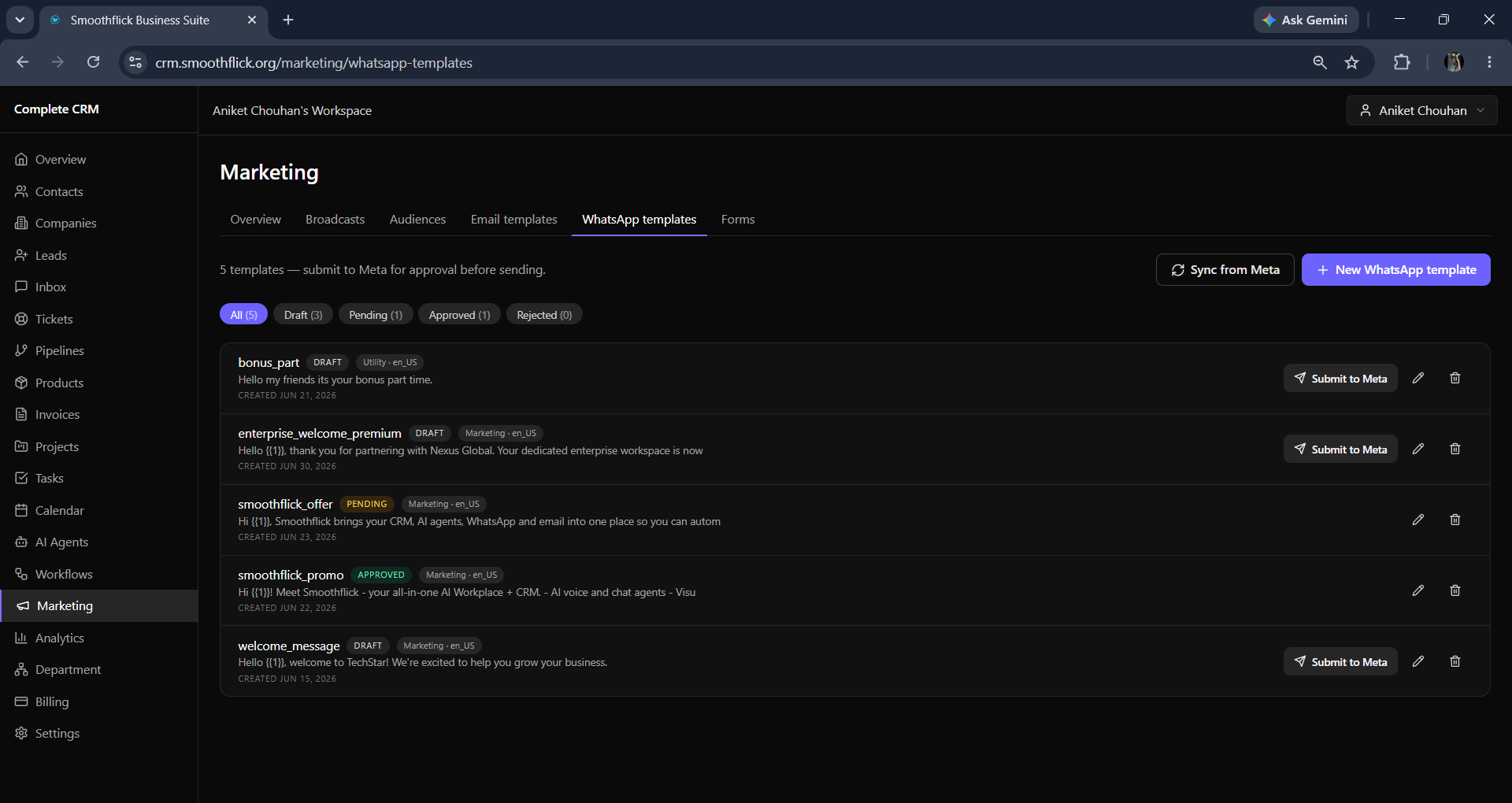This screenshot has height=803, width=1512.
Task: Open Overview in the sidebar
Action: 98,159
